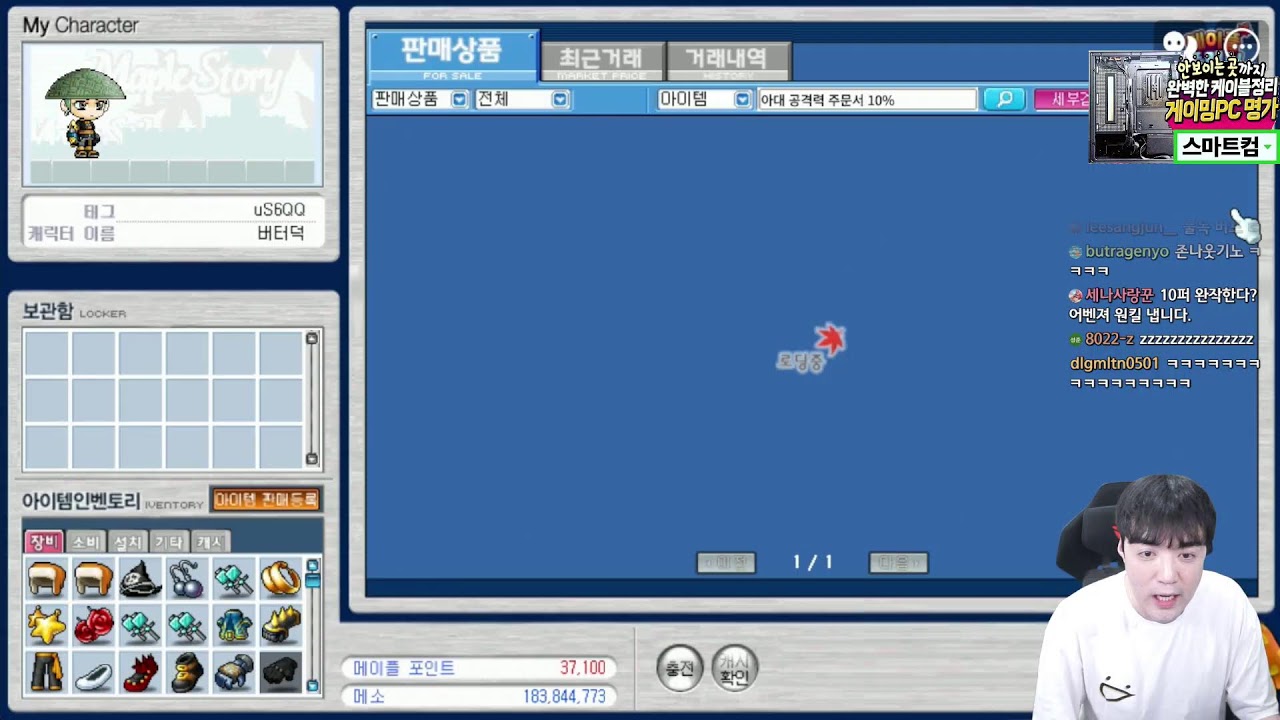
Task: Select teal earrings beside the blue armor
Action: (x=187, y=626)
